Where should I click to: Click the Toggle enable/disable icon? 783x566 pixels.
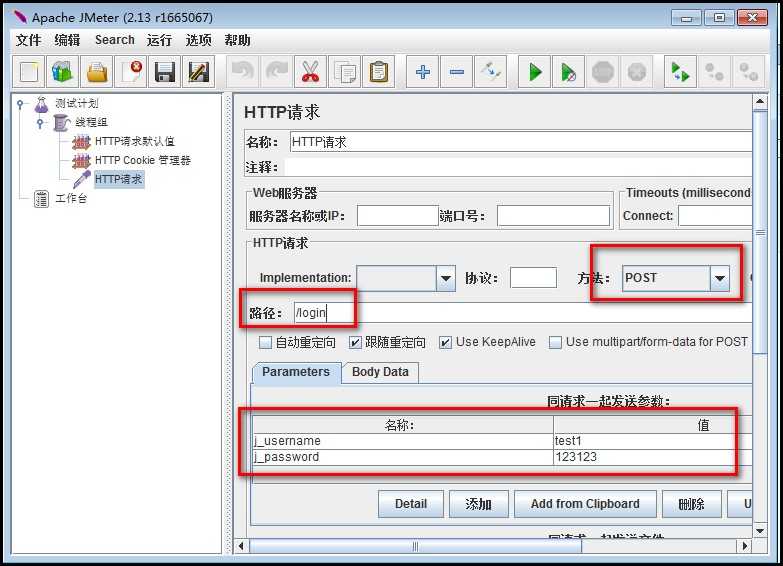pos(490,72)
